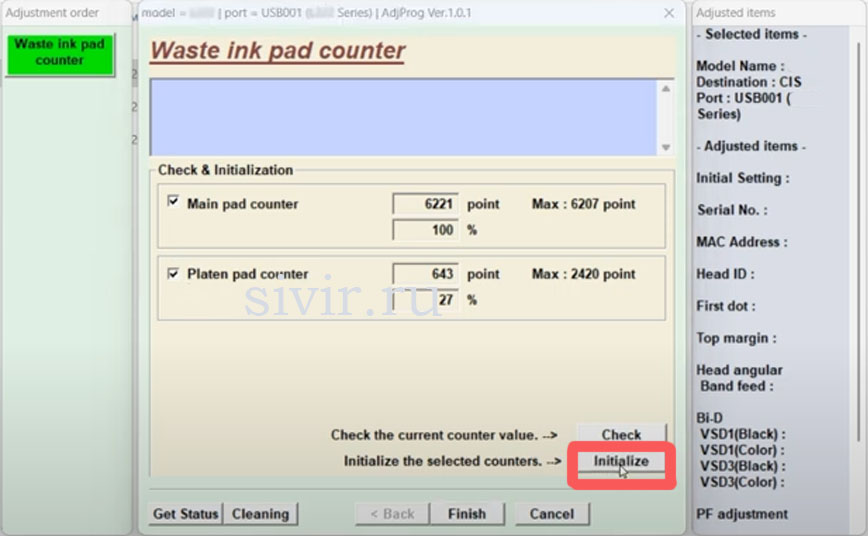The image size is (868, 537).
Task: Click the Adjusted items panel scrollbar
Action: click(x=859, y=250)
